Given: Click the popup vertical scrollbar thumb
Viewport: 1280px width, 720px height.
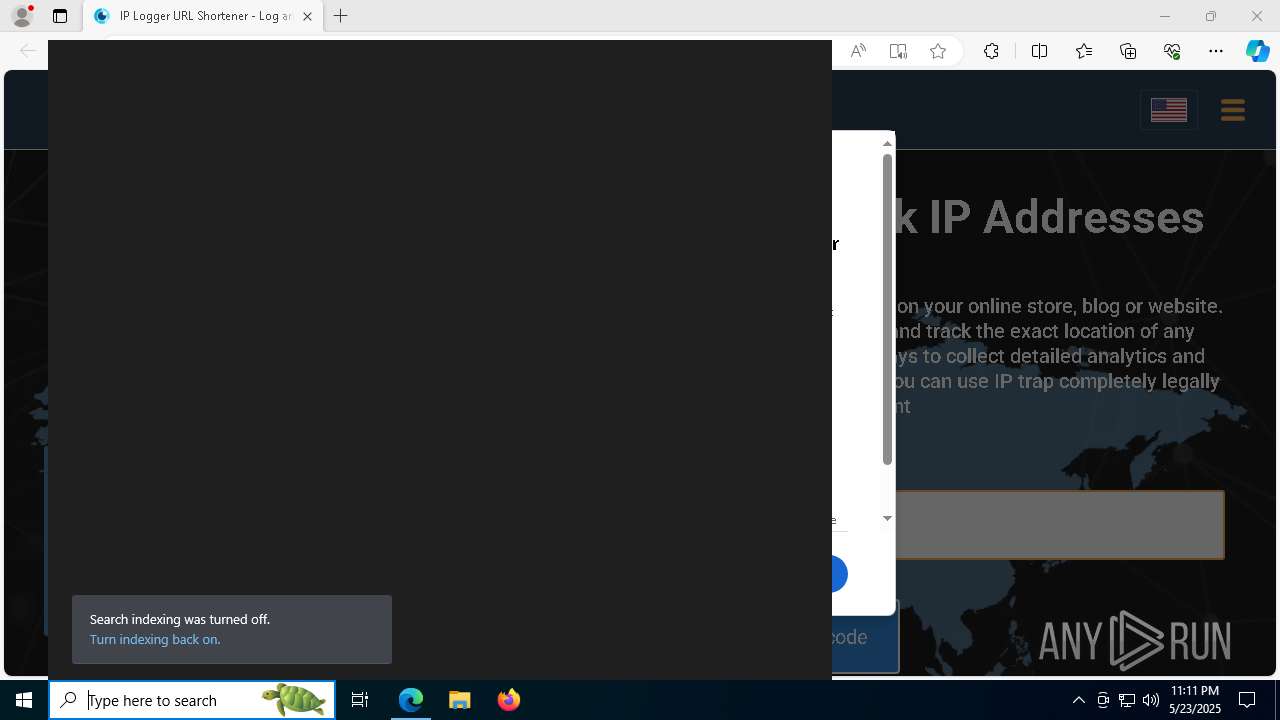Looking at the screenshot, I should tap(887, 310).
